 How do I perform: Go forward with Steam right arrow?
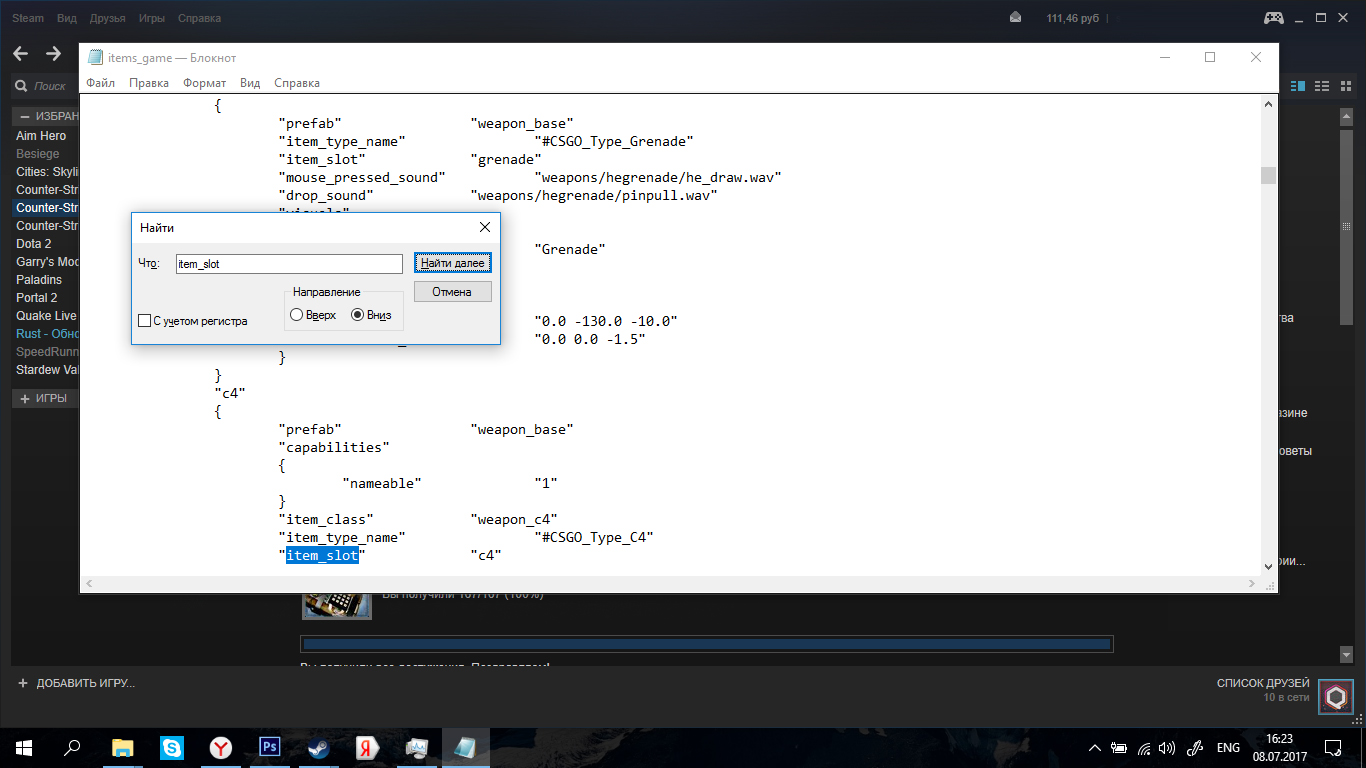coord(53,54)
